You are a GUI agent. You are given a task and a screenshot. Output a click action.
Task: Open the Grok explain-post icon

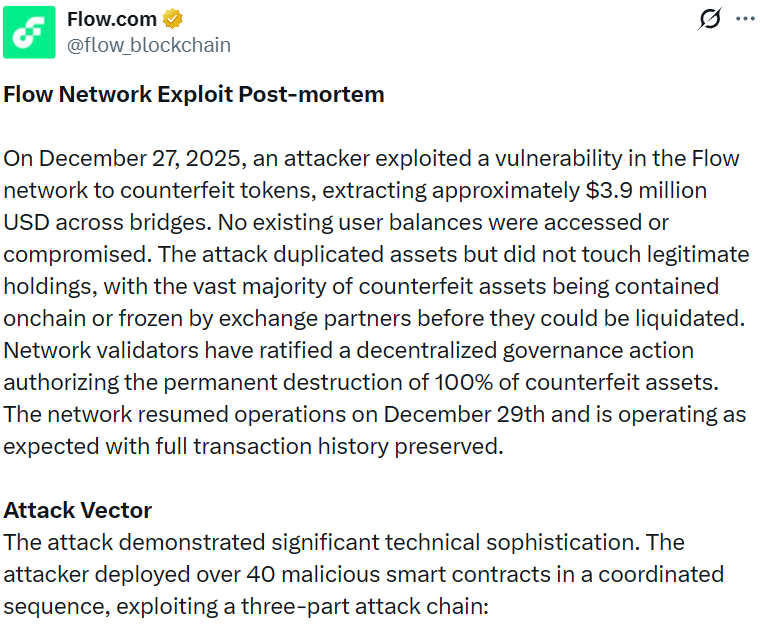(709, 19)
